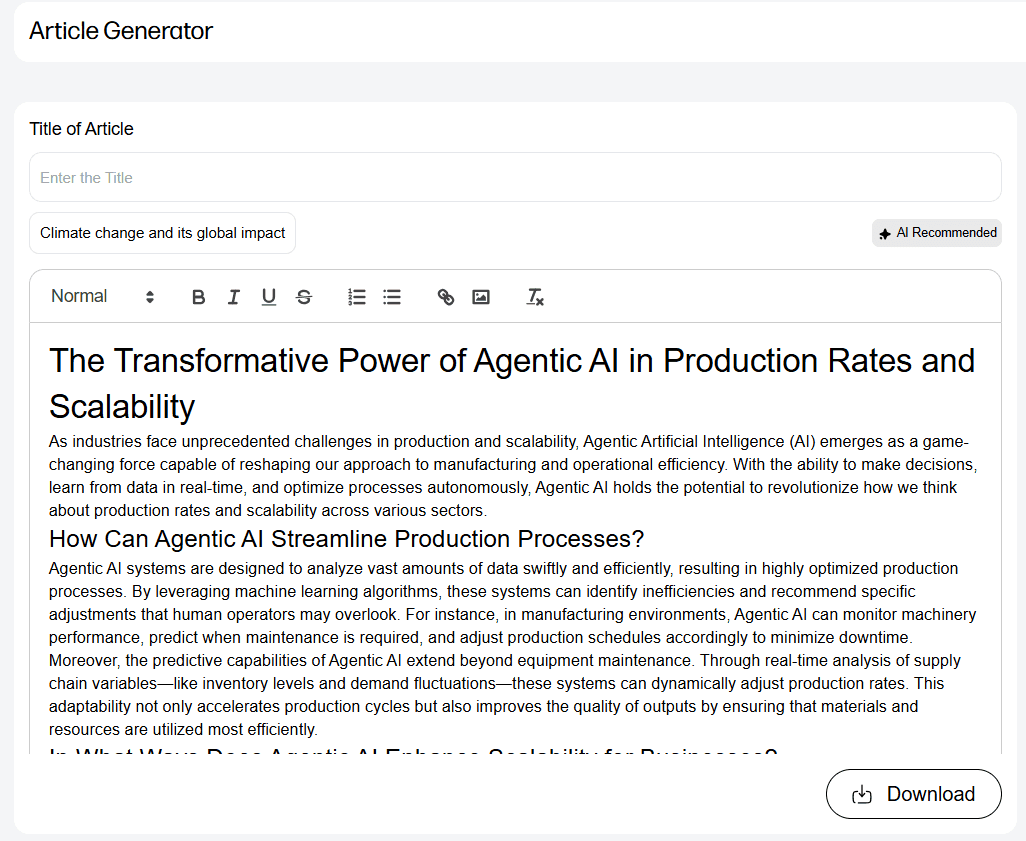Image resolution: width=1026 pixels, height=841 pixels.
Task: Click the line beginning 'Moreover, the predictive capabilities'
Action: pos(504,660)
